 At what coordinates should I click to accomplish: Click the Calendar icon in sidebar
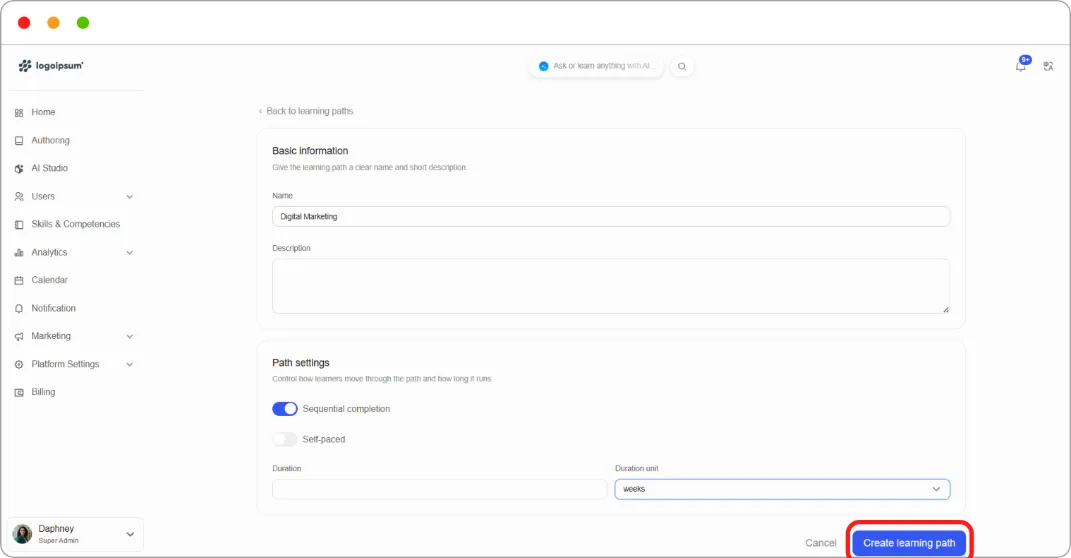coord(19,281)
